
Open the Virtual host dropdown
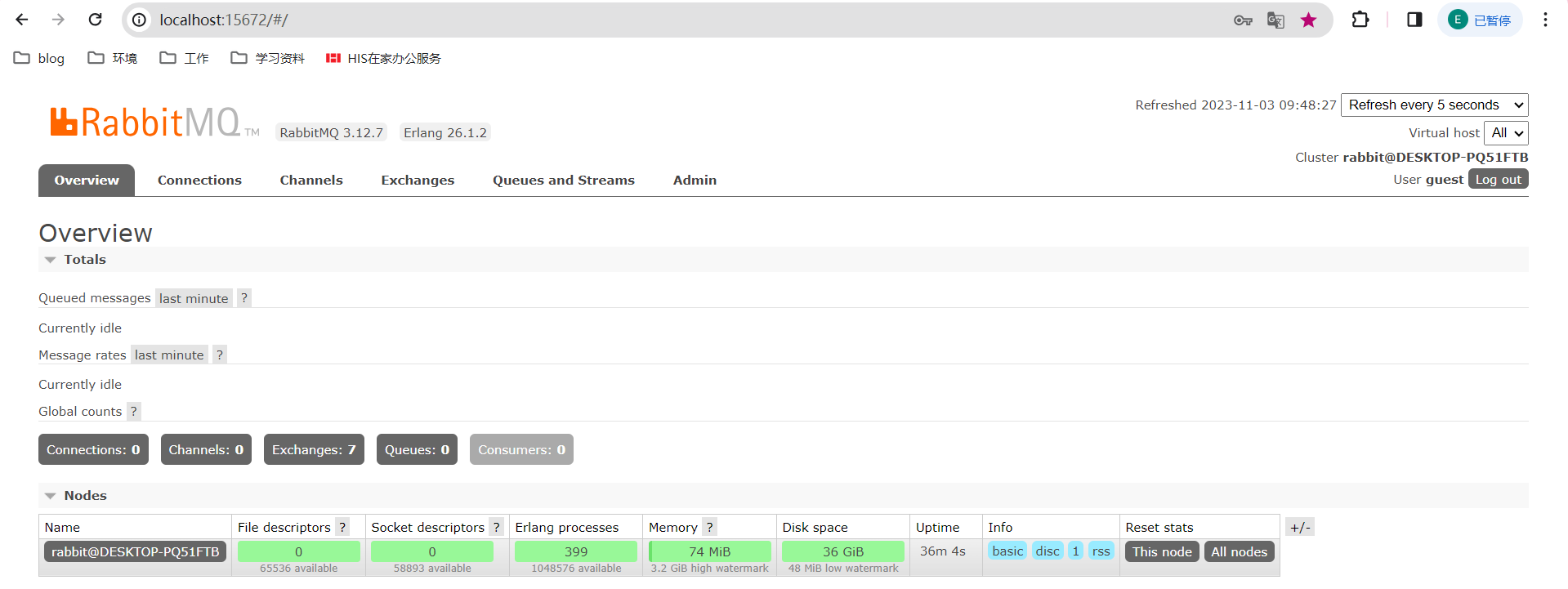1506,132
